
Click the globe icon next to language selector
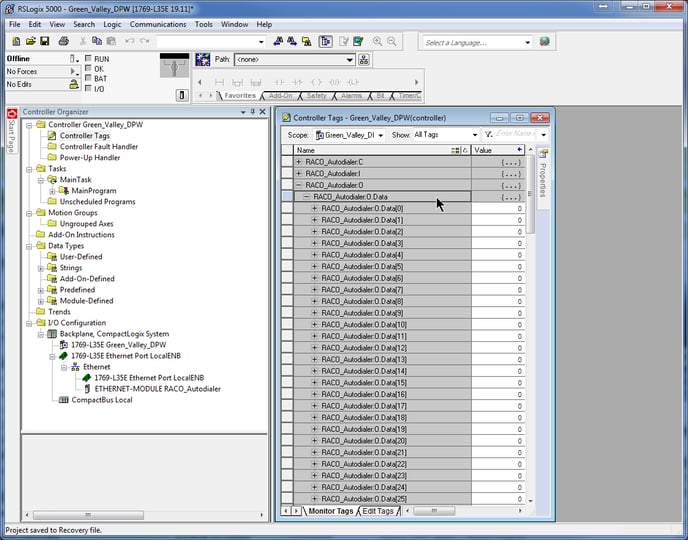click(545, 42)
